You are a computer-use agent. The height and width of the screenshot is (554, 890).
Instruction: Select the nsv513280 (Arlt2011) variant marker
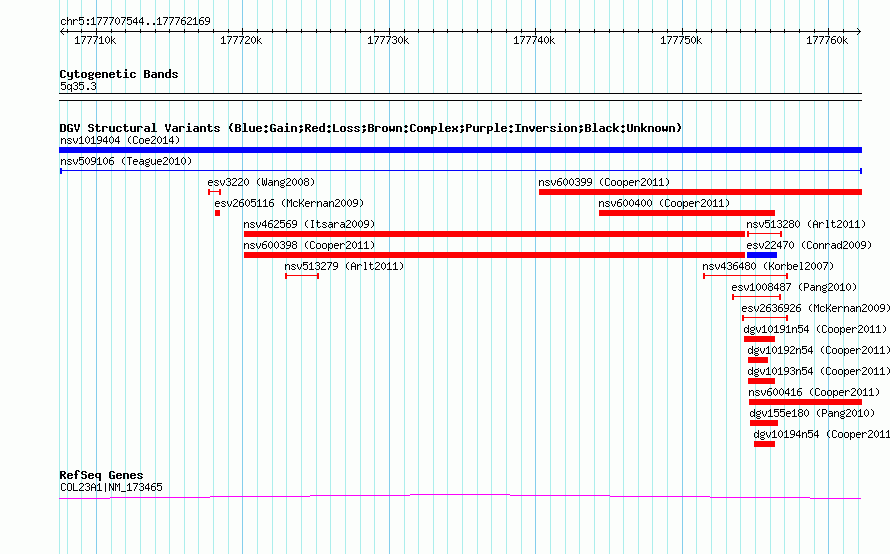(765, 234)
